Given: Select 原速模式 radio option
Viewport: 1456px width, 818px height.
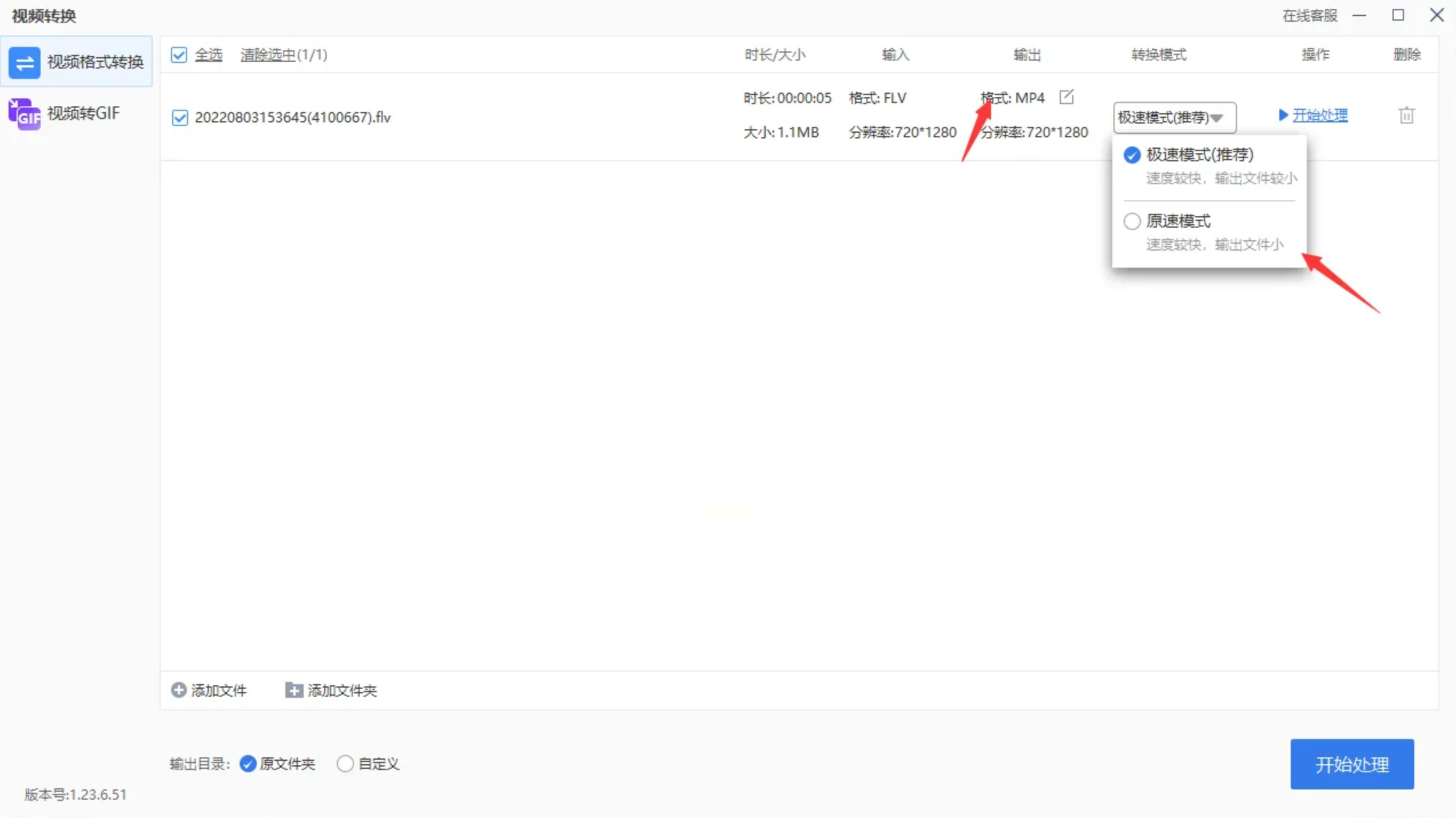Looking at the screenshot, I should (1132, 221).
